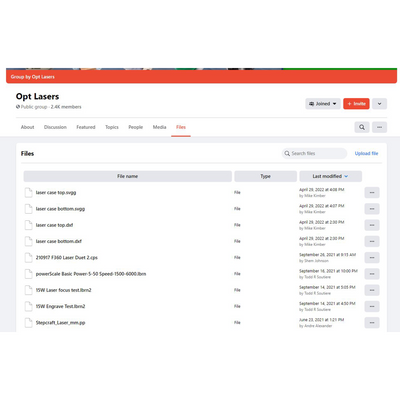Open file laser case bottom.svgg
Screen dimensions: 400x400
(x=60, y=209)
